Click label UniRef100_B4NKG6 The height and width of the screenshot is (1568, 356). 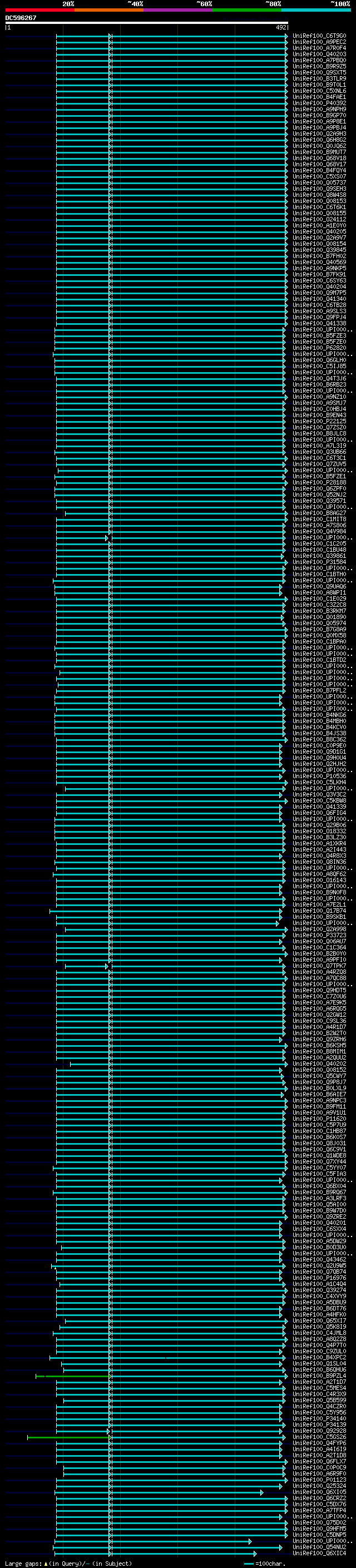[319, 715]
